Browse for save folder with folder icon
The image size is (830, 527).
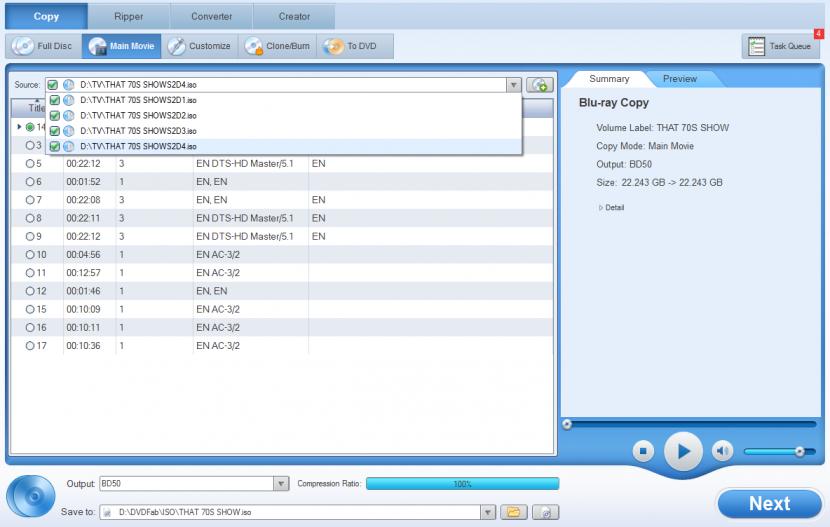coord(514,512)
